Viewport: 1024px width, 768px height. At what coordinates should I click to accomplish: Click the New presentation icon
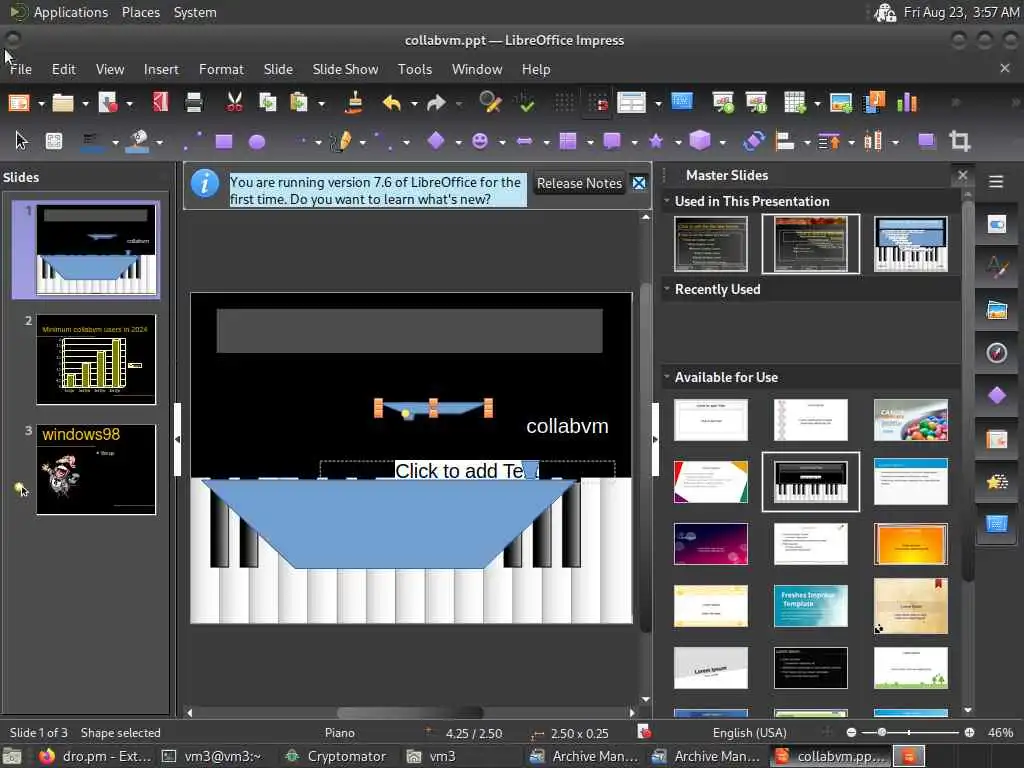coord(19,103)
